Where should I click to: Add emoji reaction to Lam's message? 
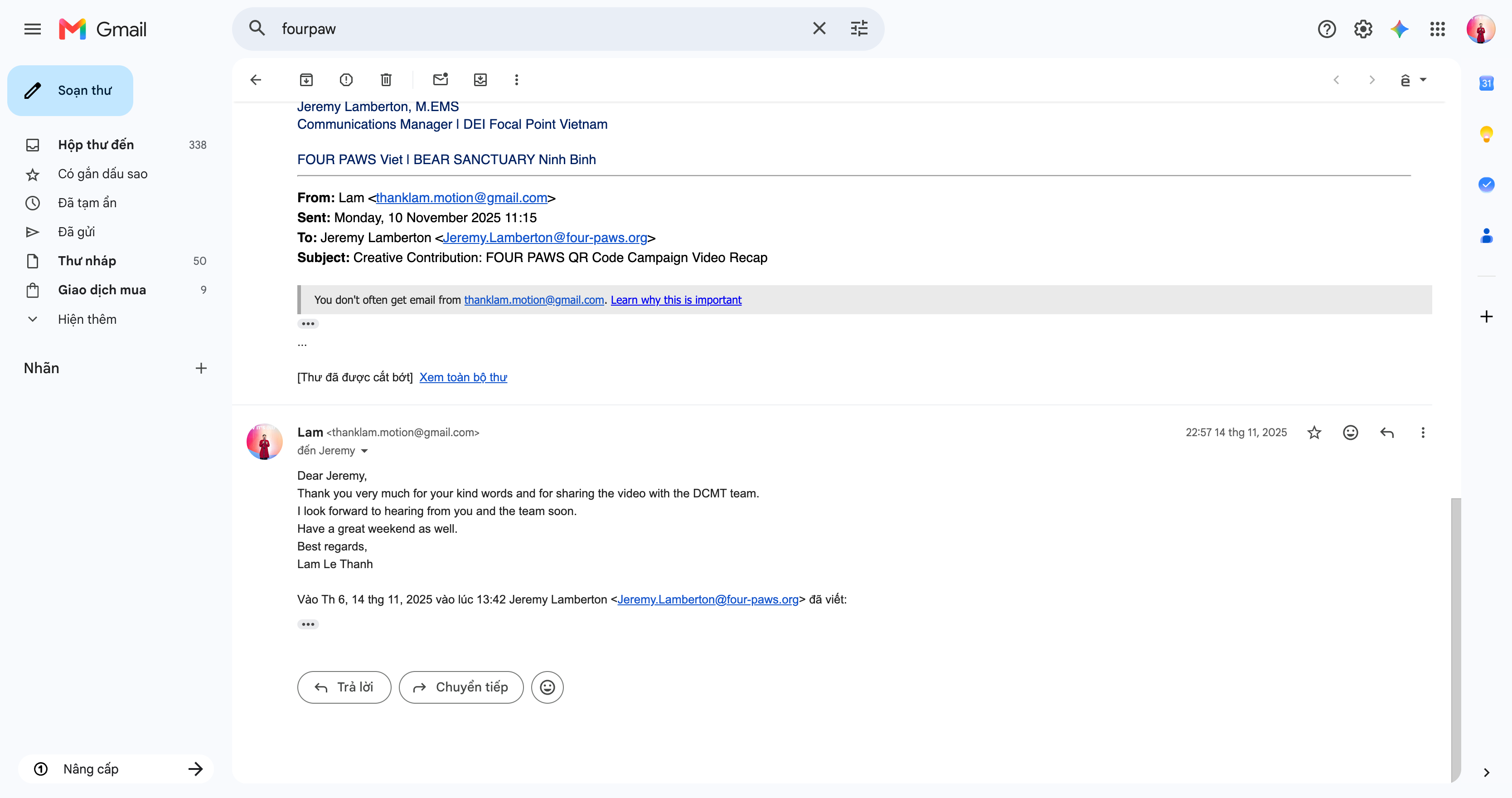point(1351,433)
